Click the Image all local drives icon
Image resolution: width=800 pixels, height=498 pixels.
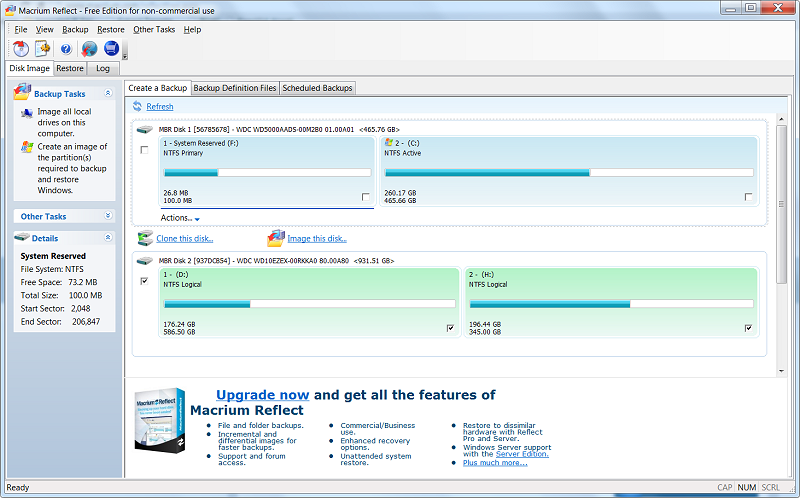tap(27, 112)
